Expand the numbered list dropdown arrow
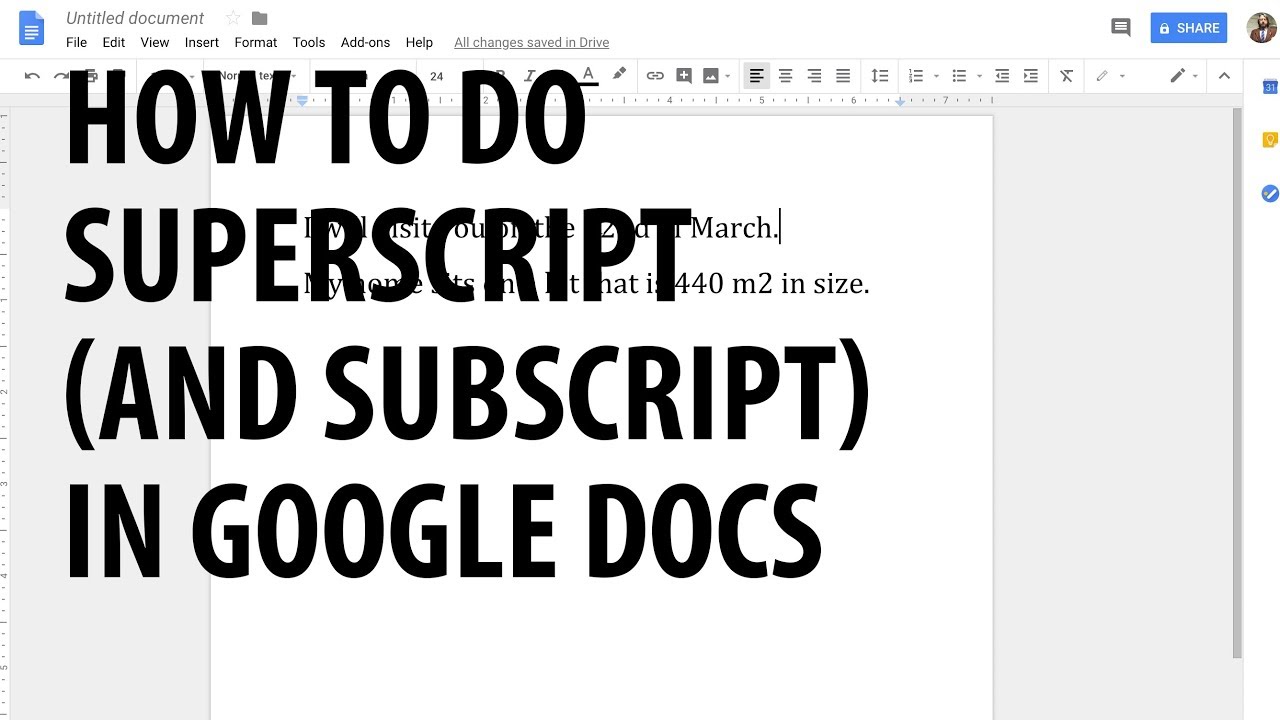 936,76
